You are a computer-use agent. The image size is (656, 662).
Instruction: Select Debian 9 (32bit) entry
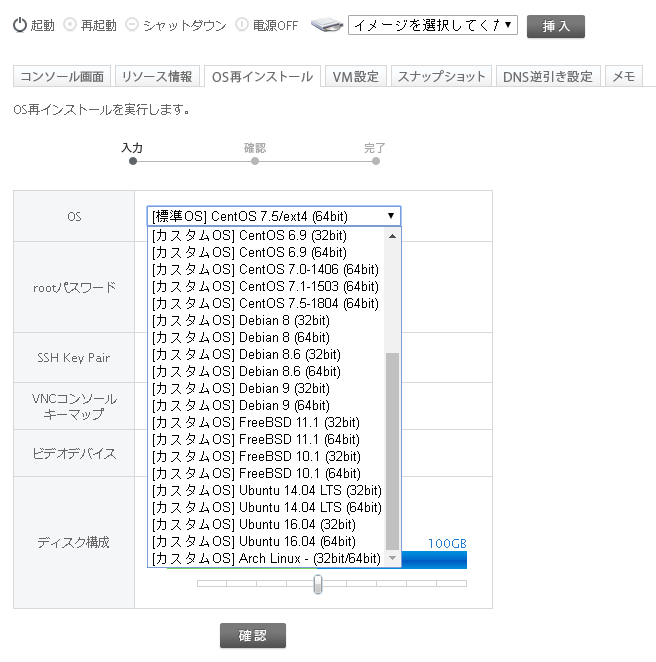click(x=266, y=388)
